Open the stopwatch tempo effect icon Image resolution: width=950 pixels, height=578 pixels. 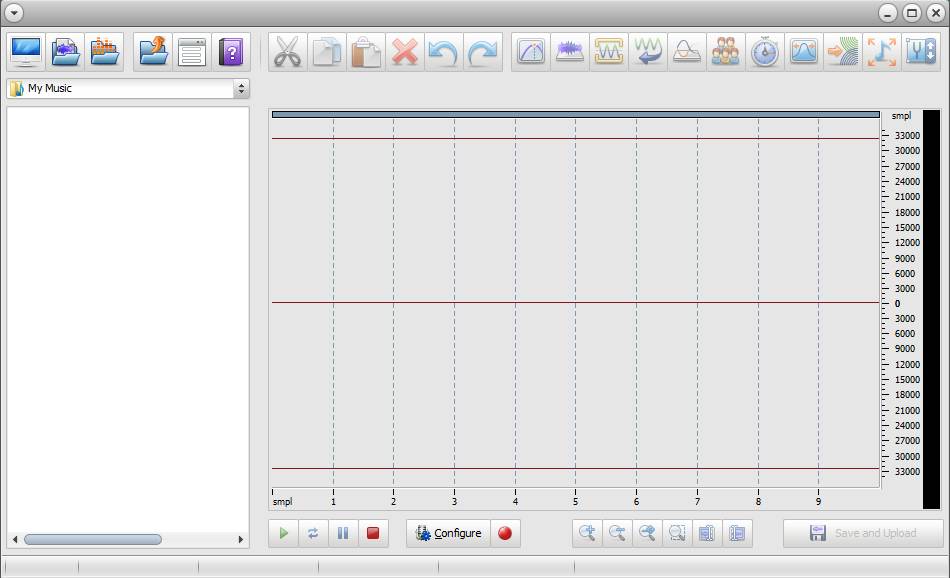[765, 51]
